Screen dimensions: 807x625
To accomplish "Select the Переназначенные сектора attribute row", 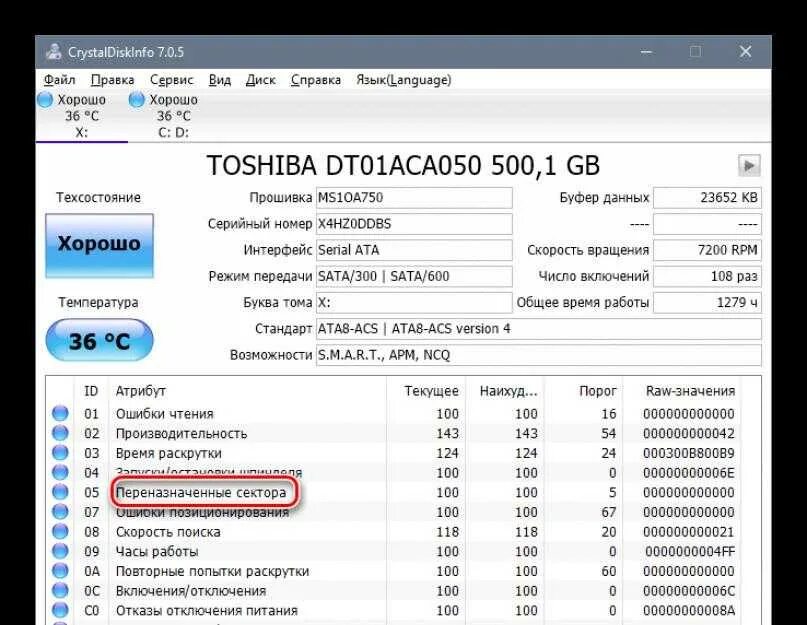I will tap(394, 492).
